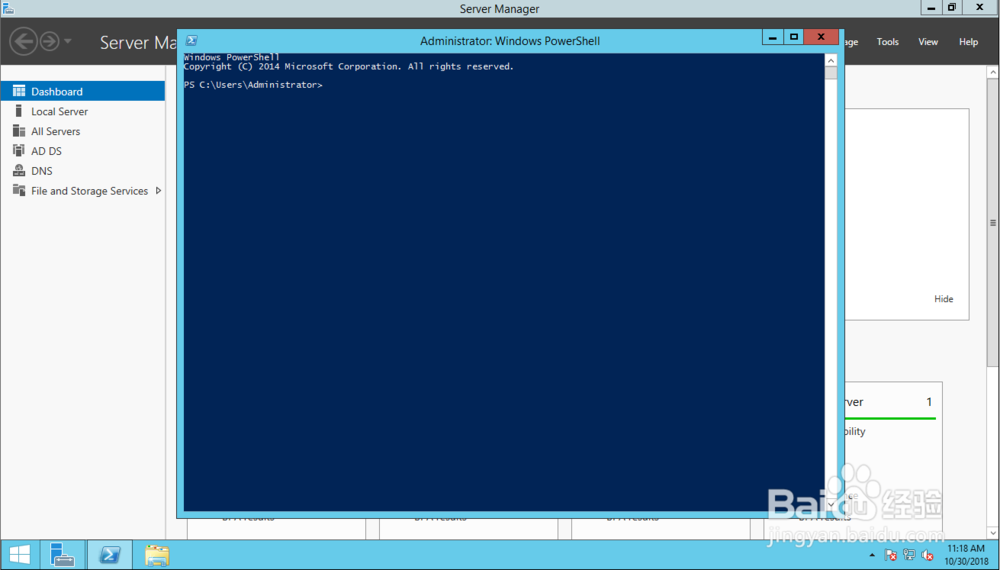1000x570 pixels.
Task: Click PowerShell scrollbar up arrow
Action: [831, 60]
